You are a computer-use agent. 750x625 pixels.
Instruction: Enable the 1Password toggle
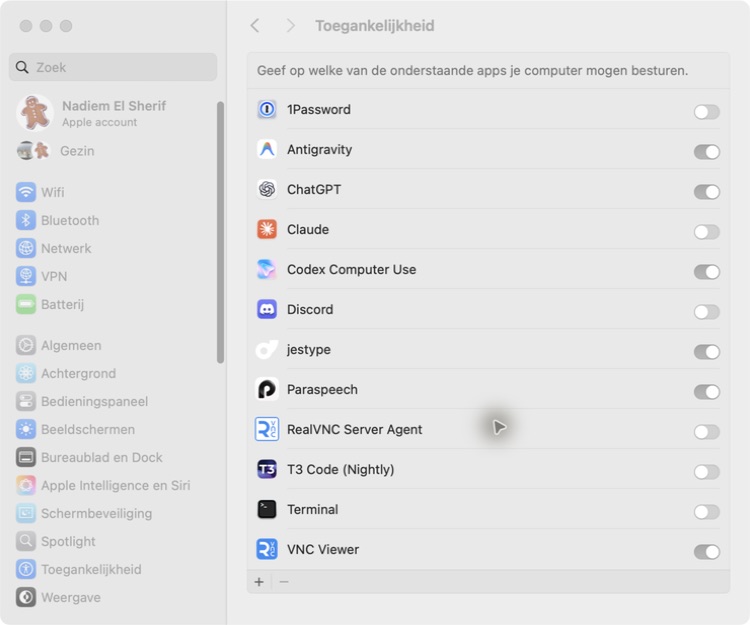pos(706,112)
